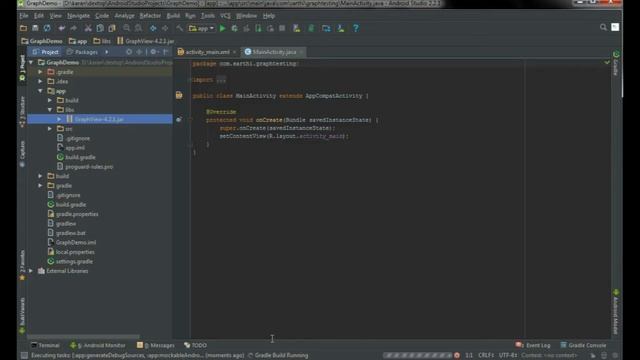The height and width of the screenshot is (360, 640).
Task: Open the File menu
Action: 24,16
